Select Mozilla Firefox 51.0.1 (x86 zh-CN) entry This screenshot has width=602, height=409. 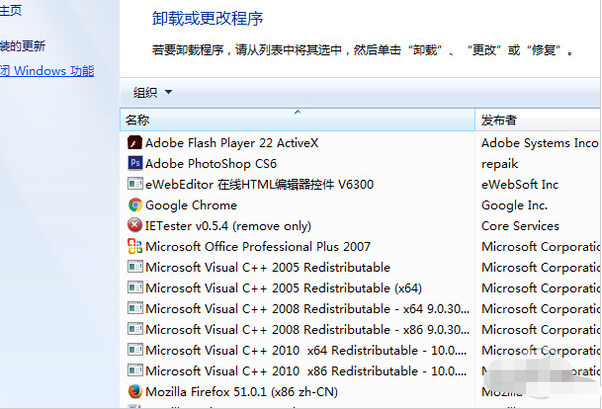(x=241, y=392)
